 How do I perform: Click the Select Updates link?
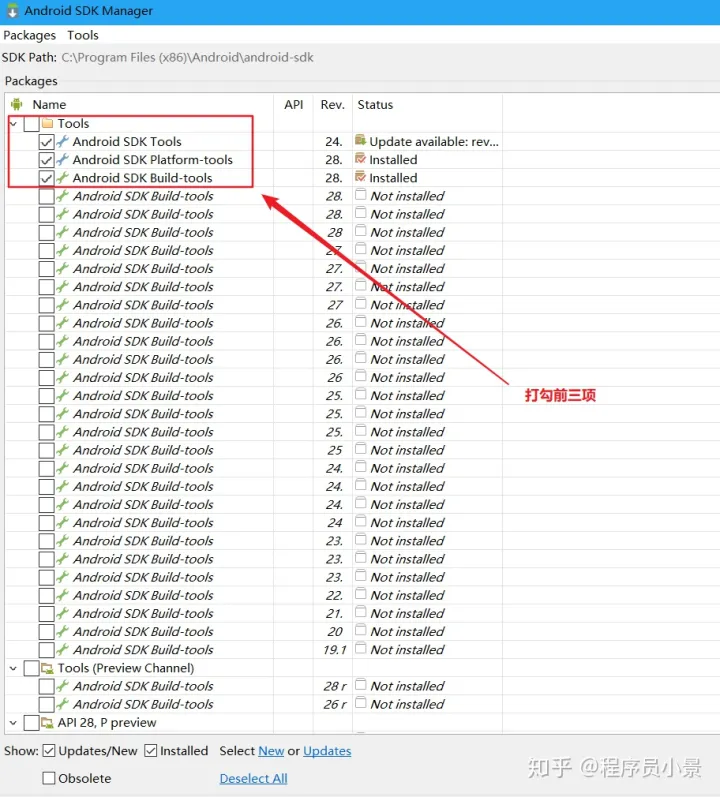coord(327,751)
